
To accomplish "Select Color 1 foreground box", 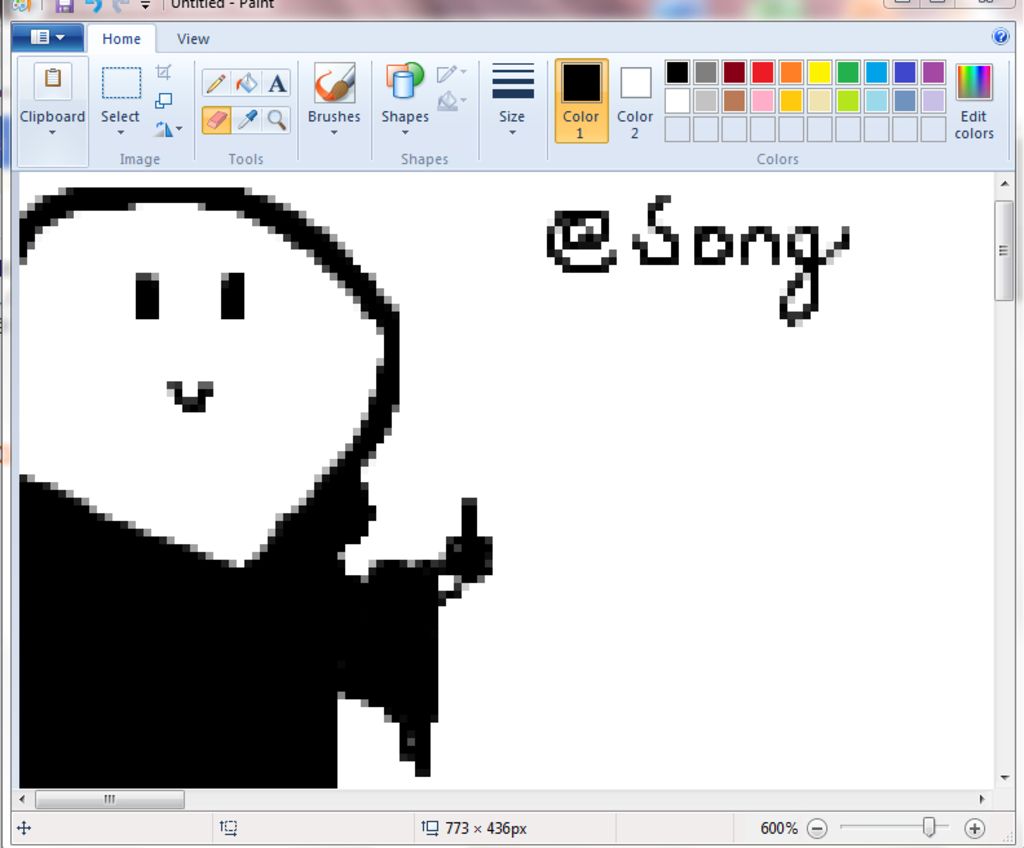I will tap(581, 100).
